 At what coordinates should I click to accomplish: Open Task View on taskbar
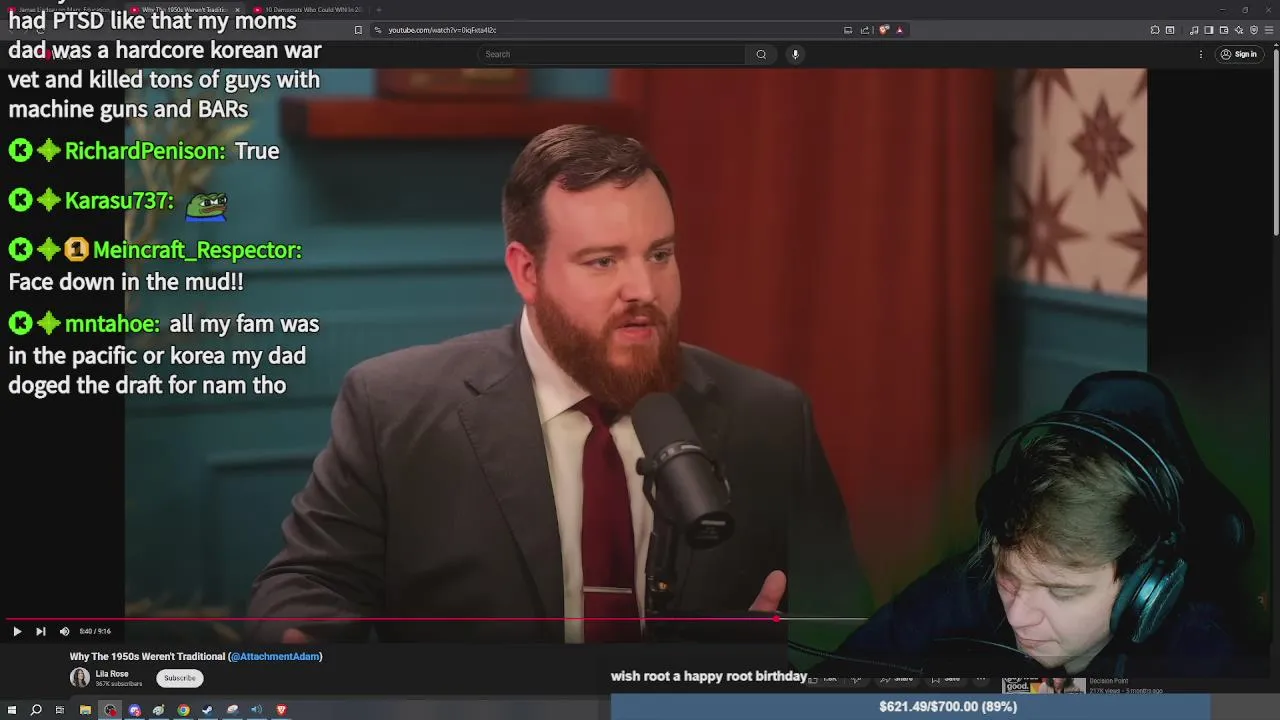tap(60, 710)
